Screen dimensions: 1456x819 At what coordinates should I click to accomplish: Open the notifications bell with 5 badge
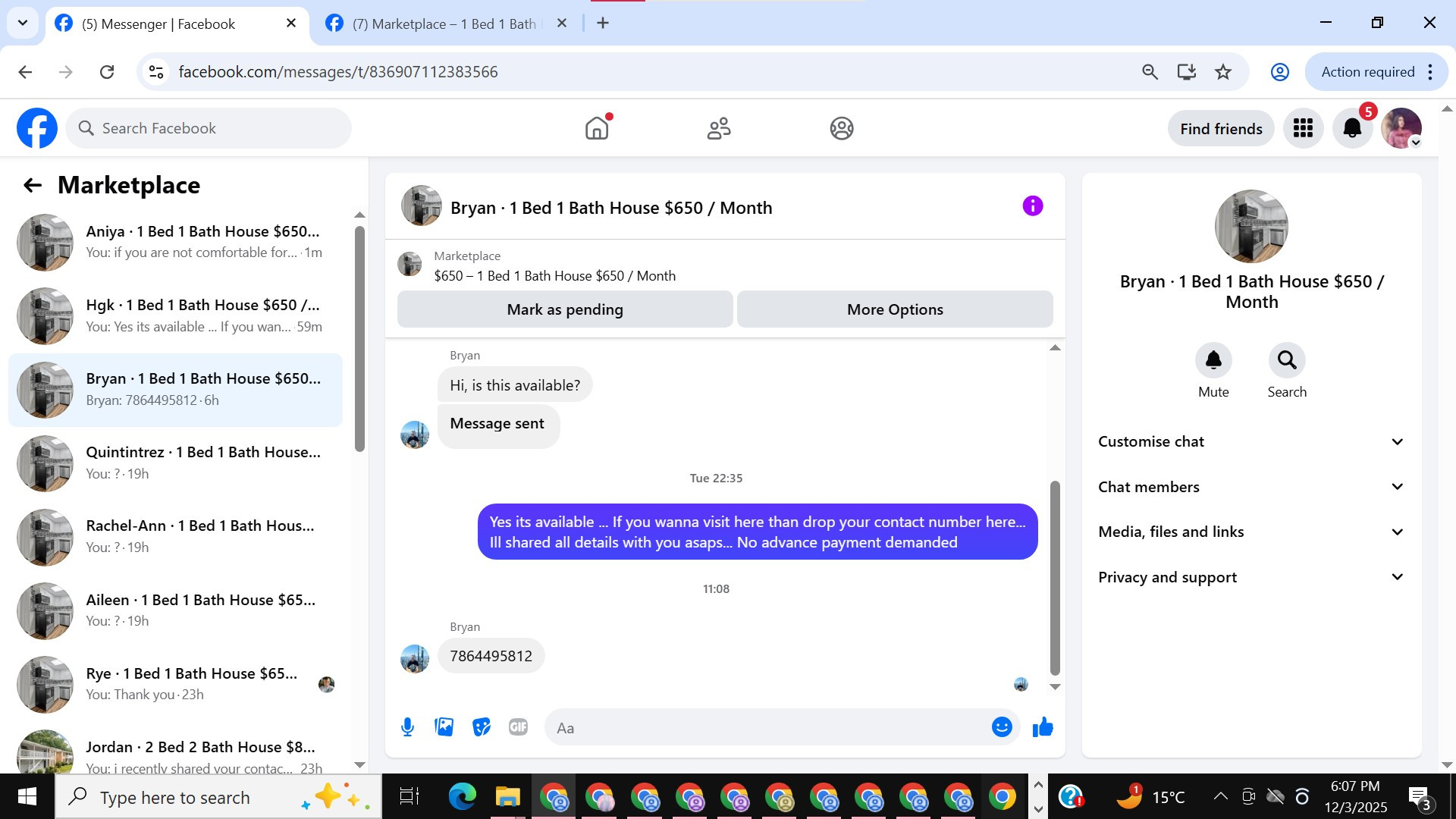click(1352, 128)
